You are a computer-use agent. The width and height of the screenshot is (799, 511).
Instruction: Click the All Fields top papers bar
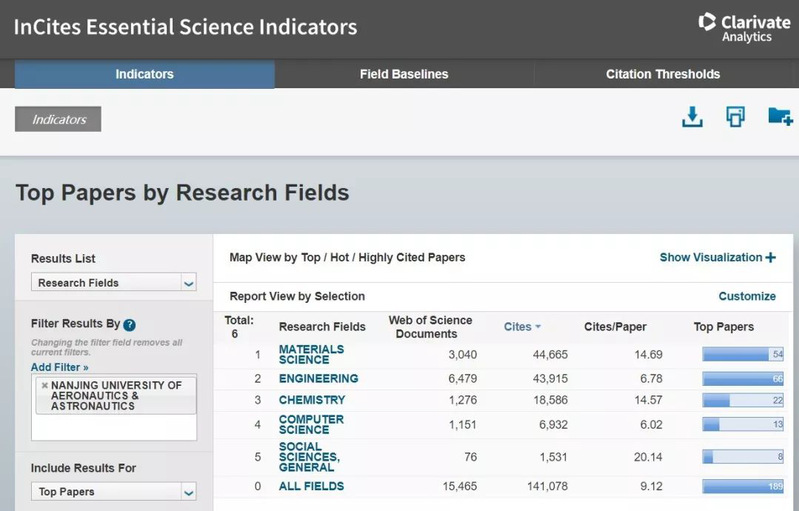click(743, 487)
